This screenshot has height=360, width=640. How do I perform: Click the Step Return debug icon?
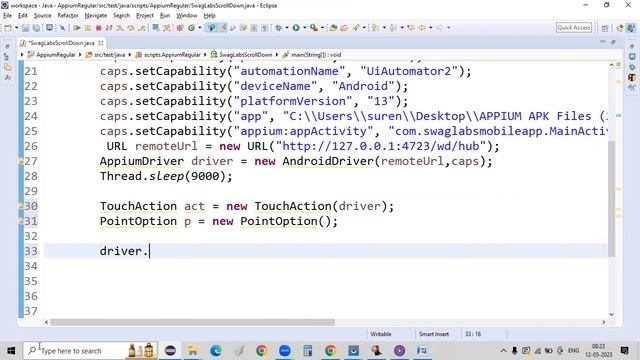coord(142,28)
